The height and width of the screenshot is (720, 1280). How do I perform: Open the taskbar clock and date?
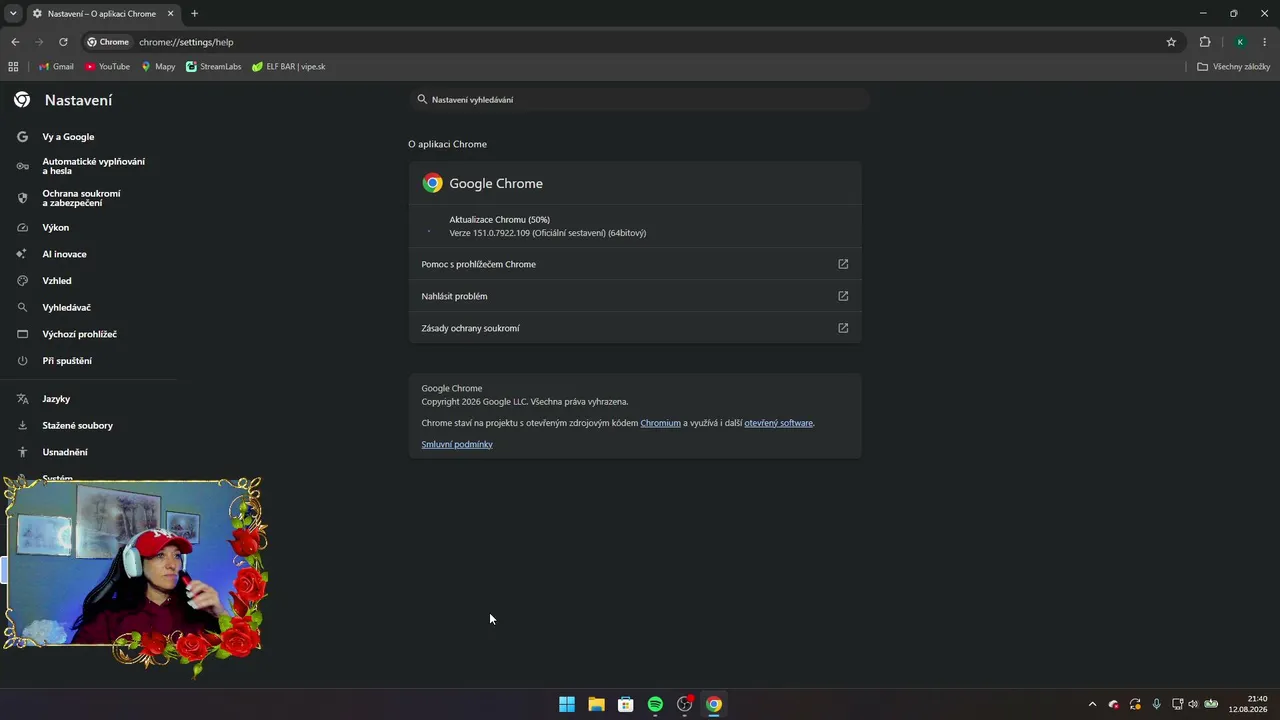(x=1249, y=704)
